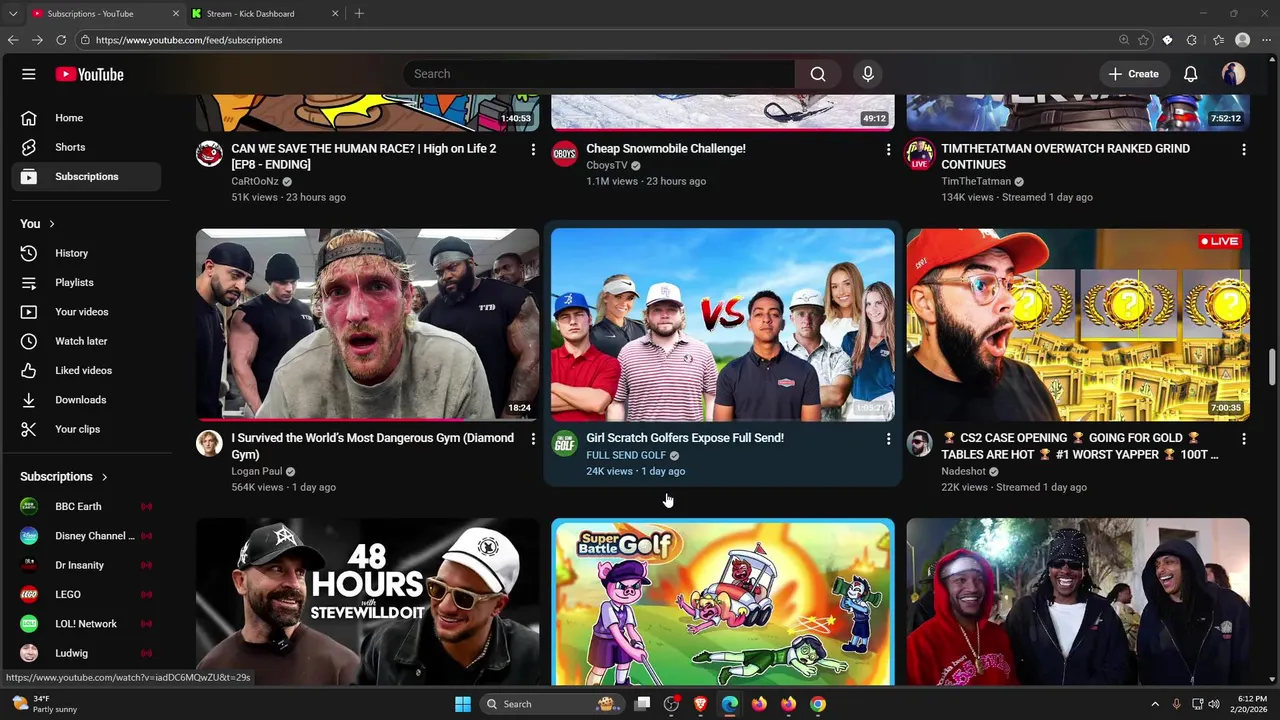
Task: Open the tab list dropdown arrow
Action: pos(13,14)
